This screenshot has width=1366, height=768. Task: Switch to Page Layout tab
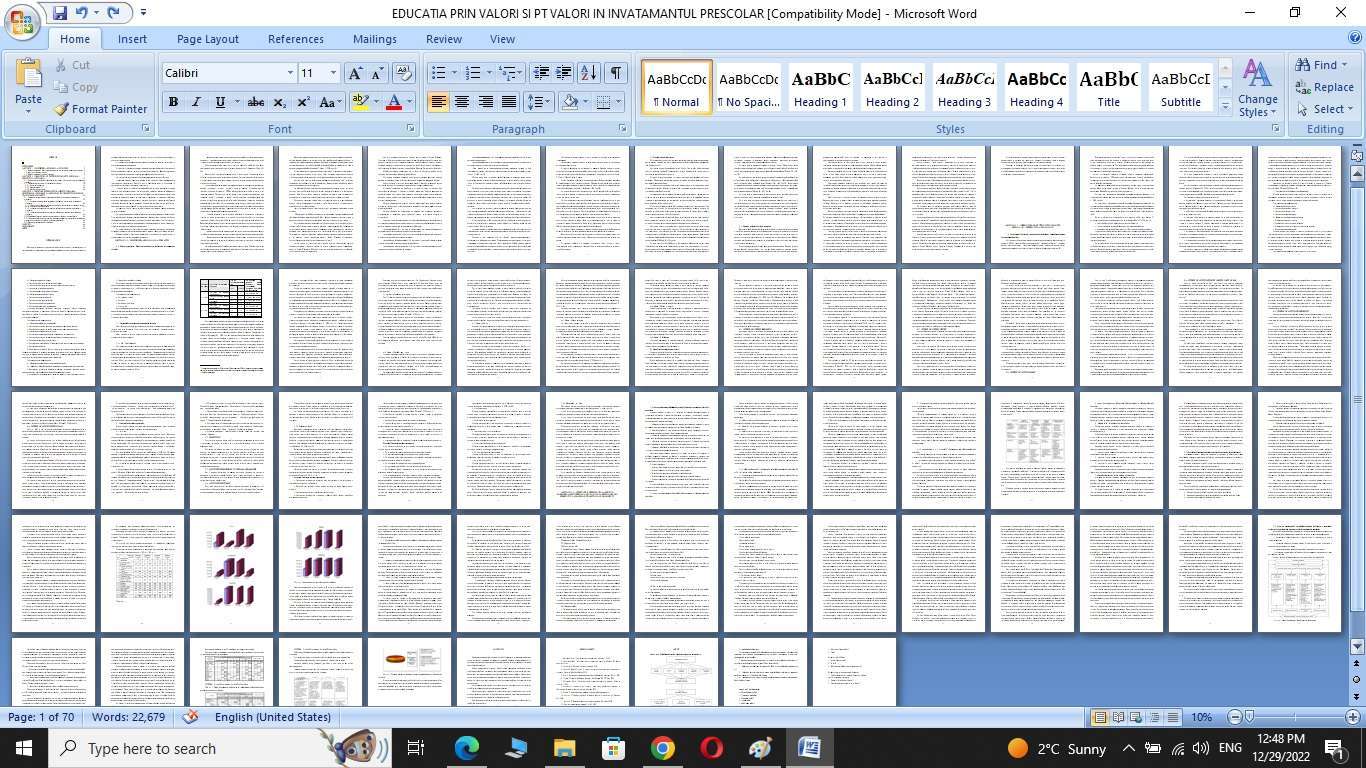(x=208, y=39)
